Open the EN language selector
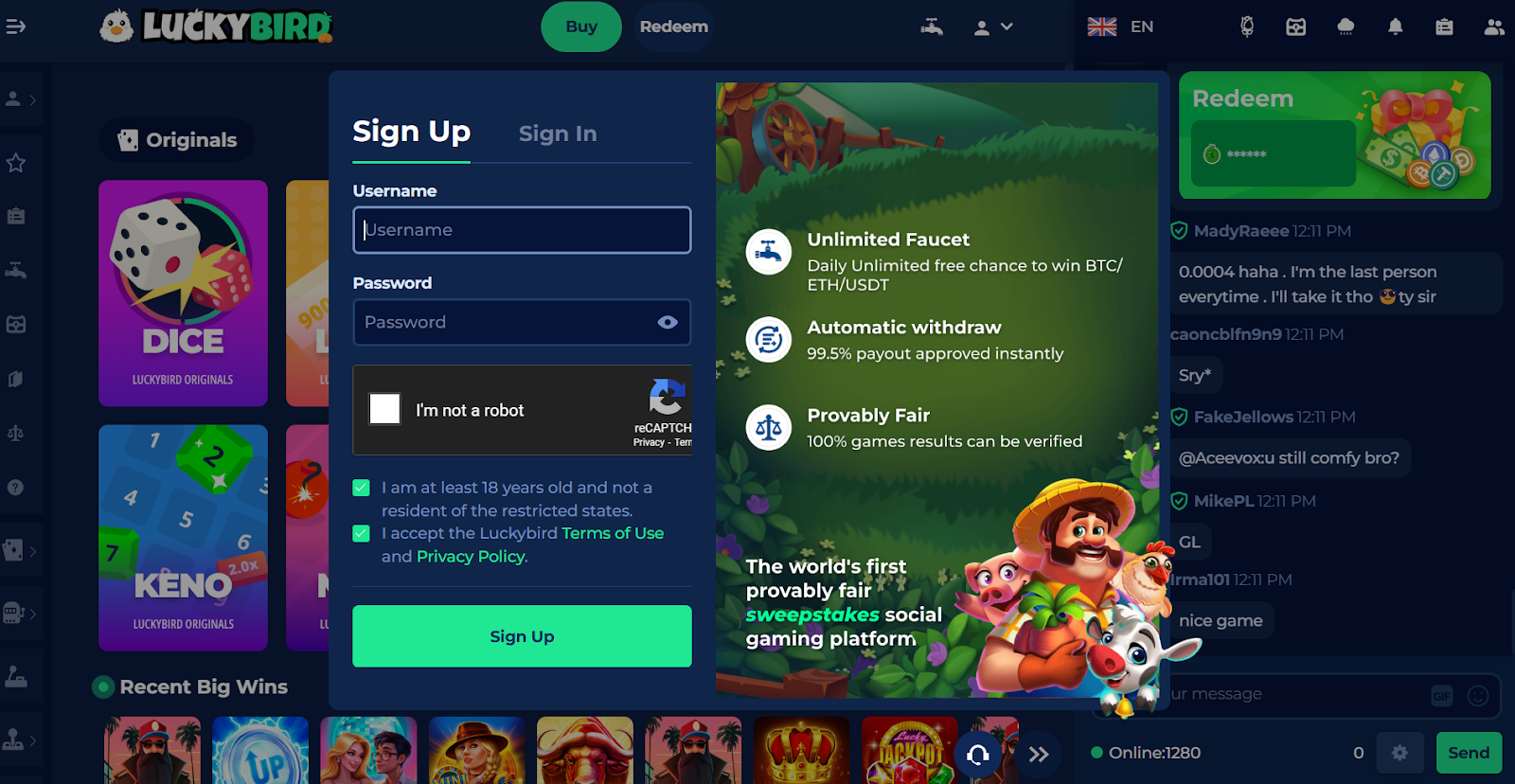Viewport: 1515px width, 784px height. click(1121, 27)
